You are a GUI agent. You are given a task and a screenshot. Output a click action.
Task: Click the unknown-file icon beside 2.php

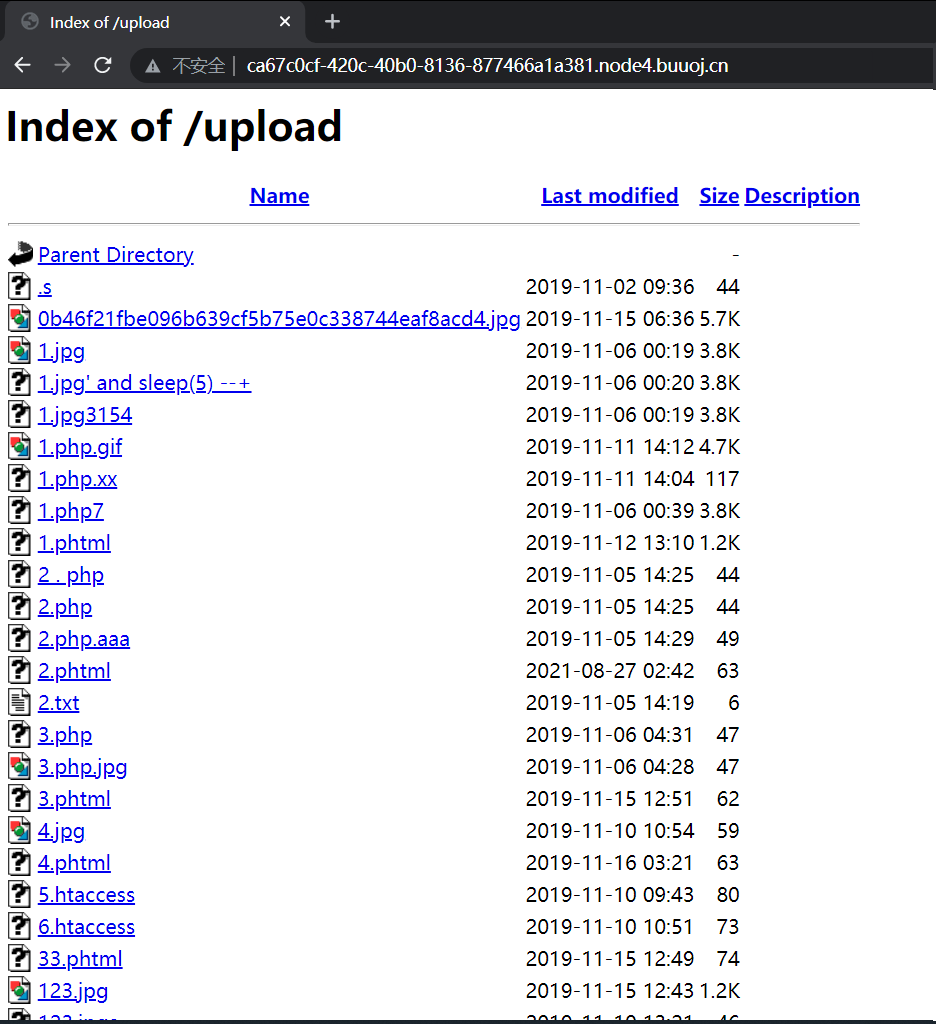(x=20, y=607)
